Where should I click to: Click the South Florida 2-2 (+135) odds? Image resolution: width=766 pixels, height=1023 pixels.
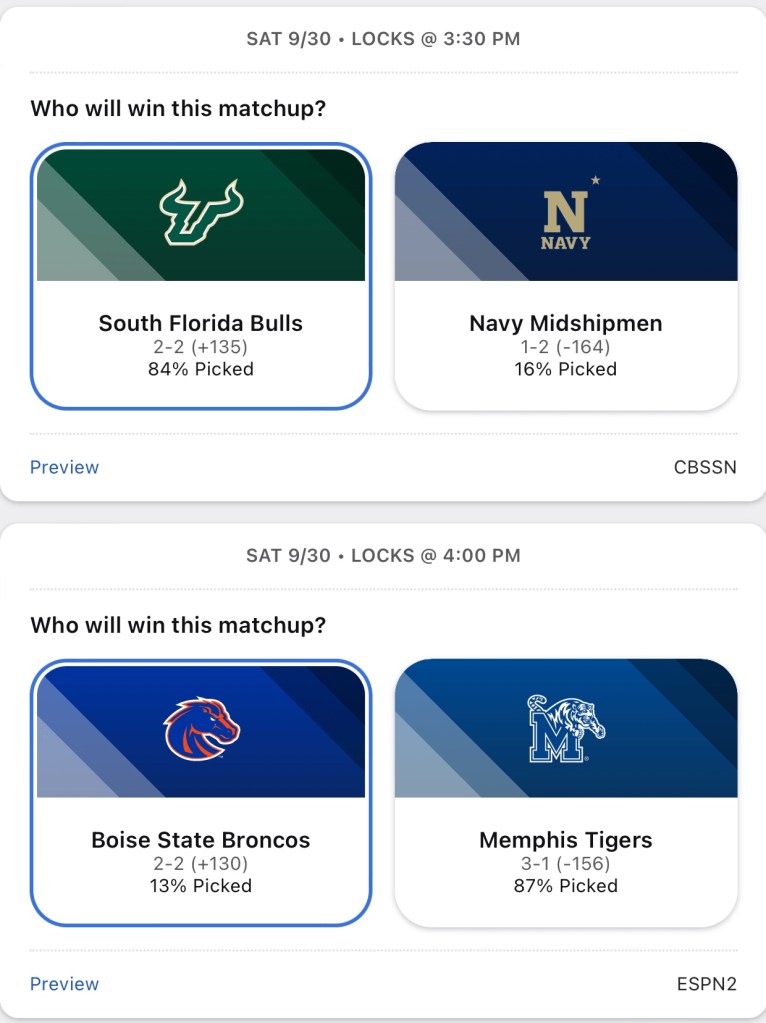tap(201, 347)
